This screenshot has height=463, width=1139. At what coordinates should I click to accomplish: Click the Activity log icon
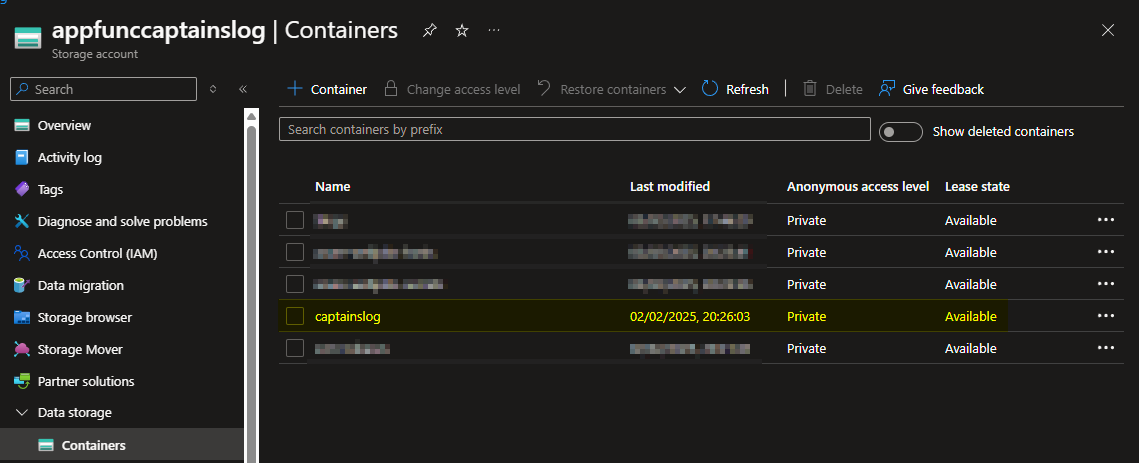[x=22, y=157]
